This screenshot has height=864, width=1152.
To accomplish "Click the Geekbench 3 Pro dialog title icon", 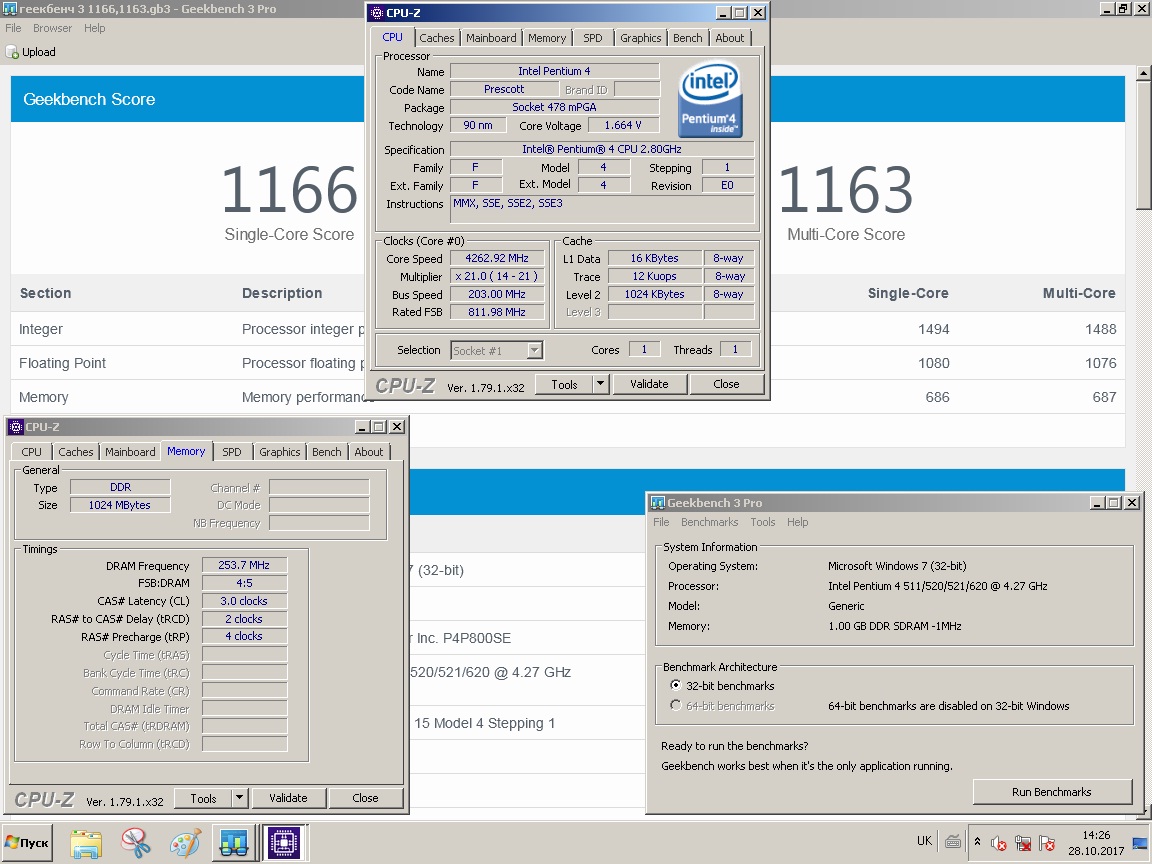I will click(x=658, y=503).
